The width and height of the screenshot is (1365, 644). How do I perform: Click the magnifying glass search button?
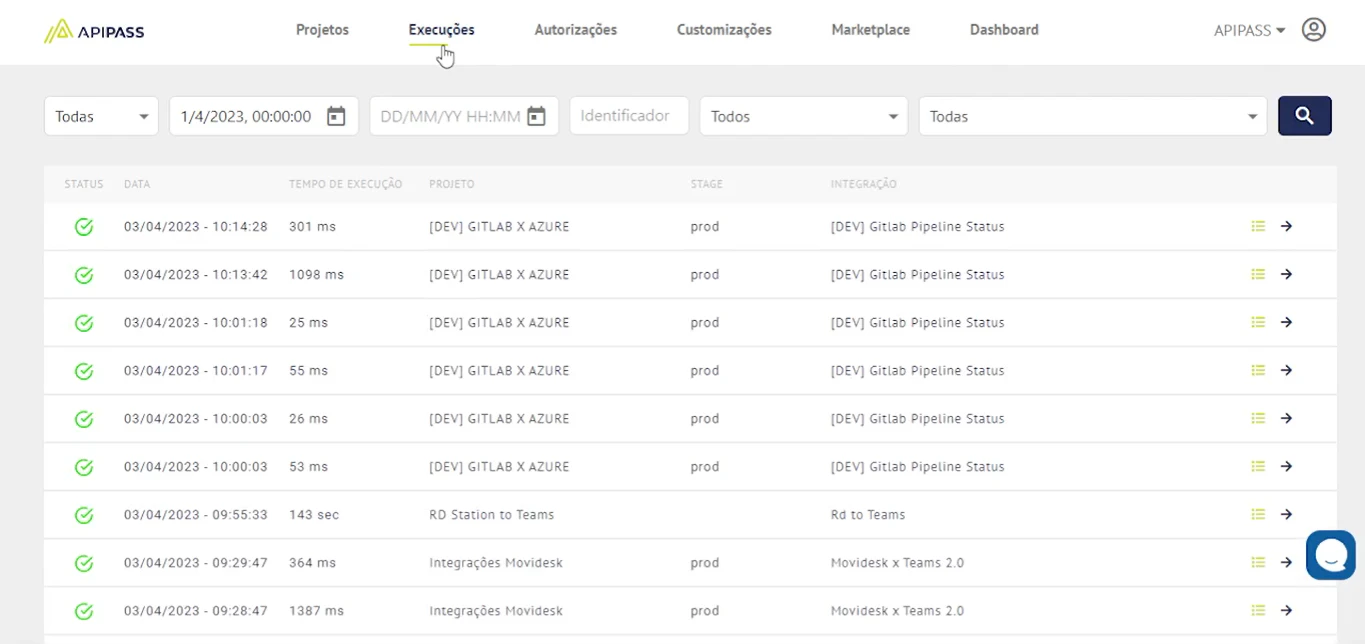[x=1304, y=115]
